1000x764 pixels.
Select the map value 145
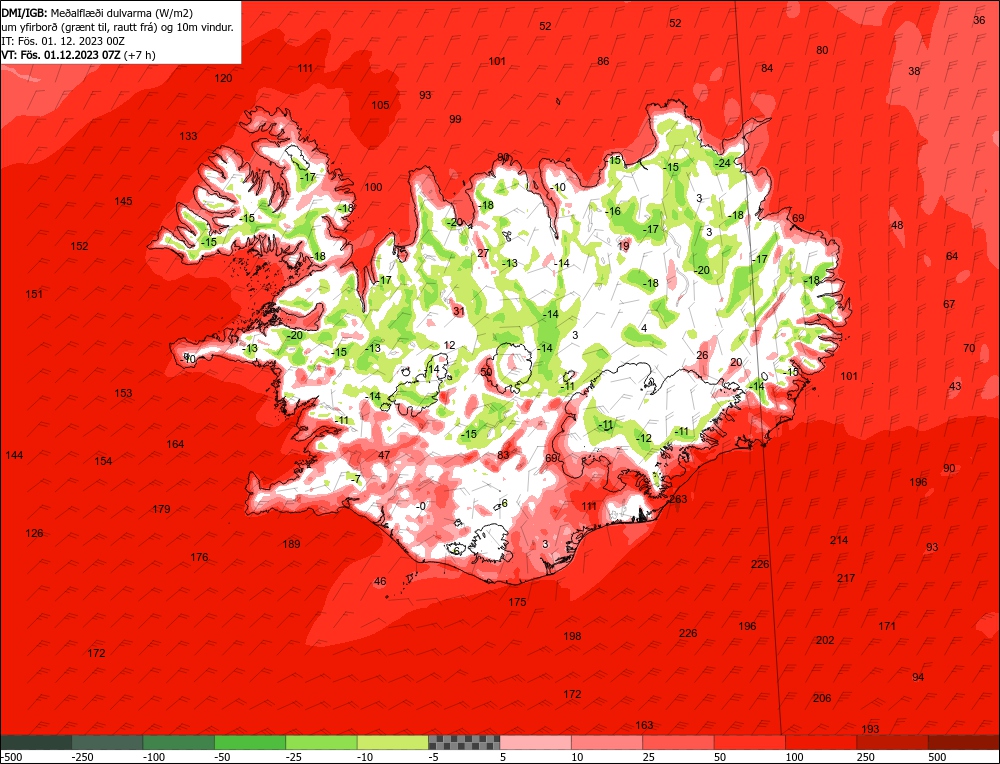(123, 201)
